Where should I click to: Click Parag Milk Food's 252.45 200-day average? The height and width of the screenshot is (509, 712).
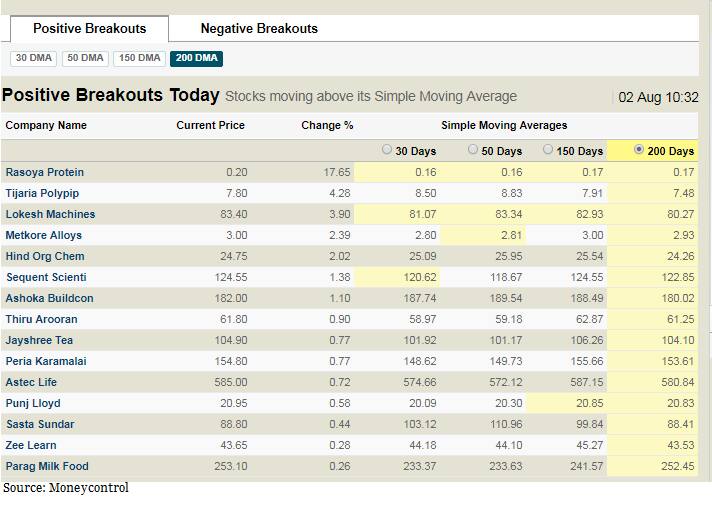(677, 466)
